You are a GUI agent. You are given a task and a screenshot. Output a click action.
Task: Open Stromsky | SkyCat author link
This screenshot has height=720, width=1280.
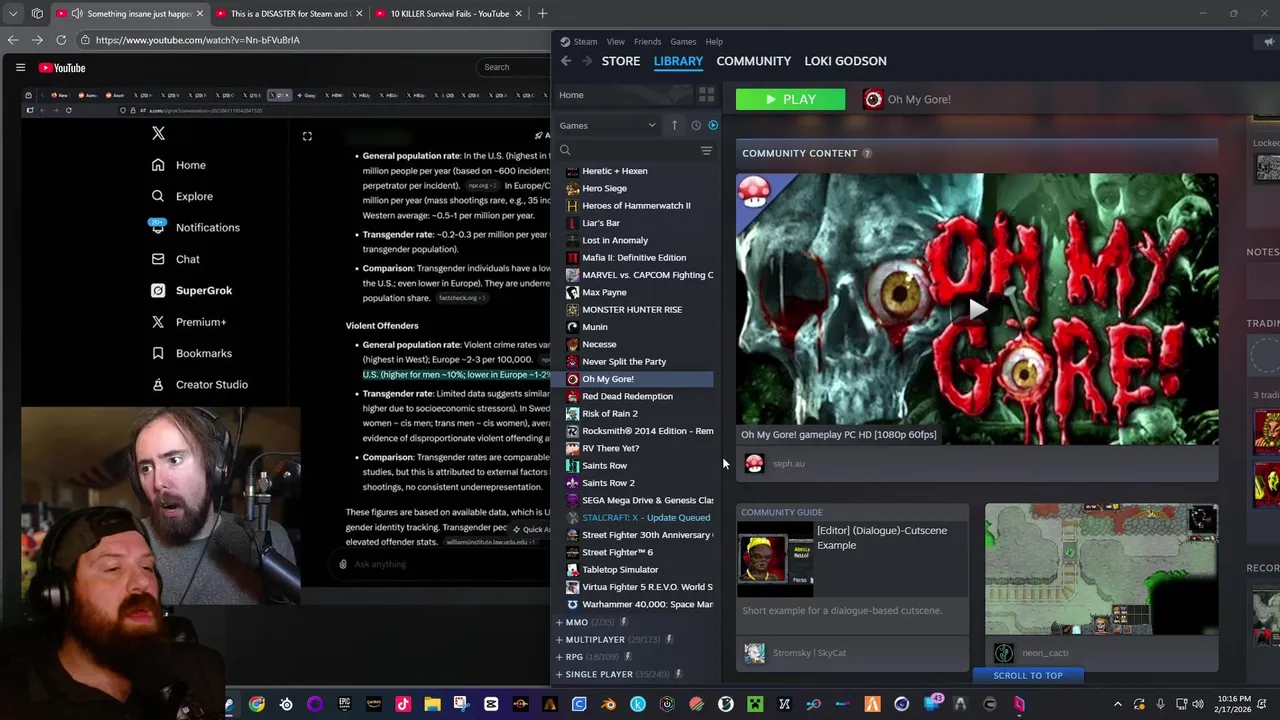click(x=809, y=653)
